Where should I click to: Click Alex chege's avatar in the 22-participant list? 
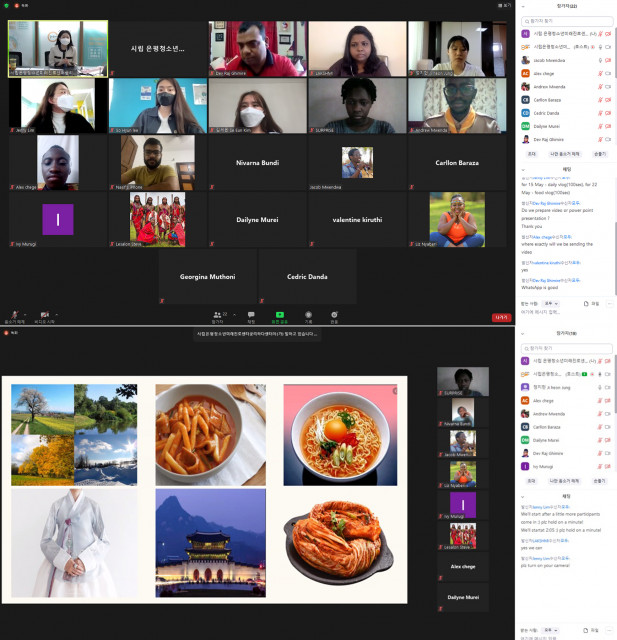pyautogui.click(x=526, y=73)
